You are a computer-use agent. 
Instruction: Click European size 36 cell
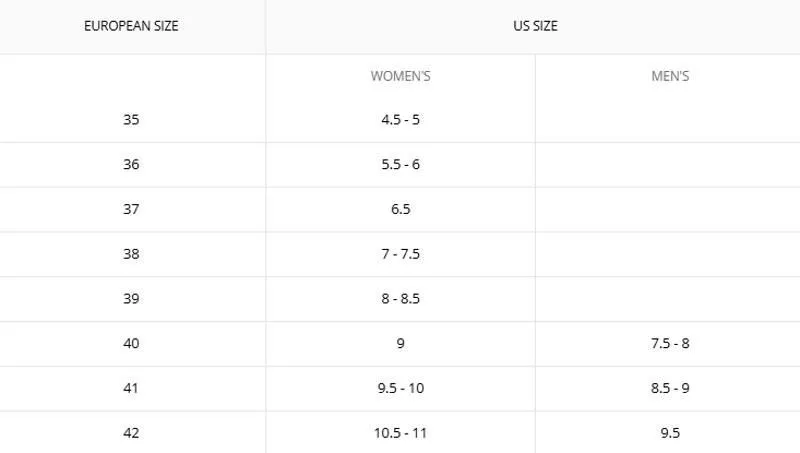pyautogui.click(x=131, y=165)
